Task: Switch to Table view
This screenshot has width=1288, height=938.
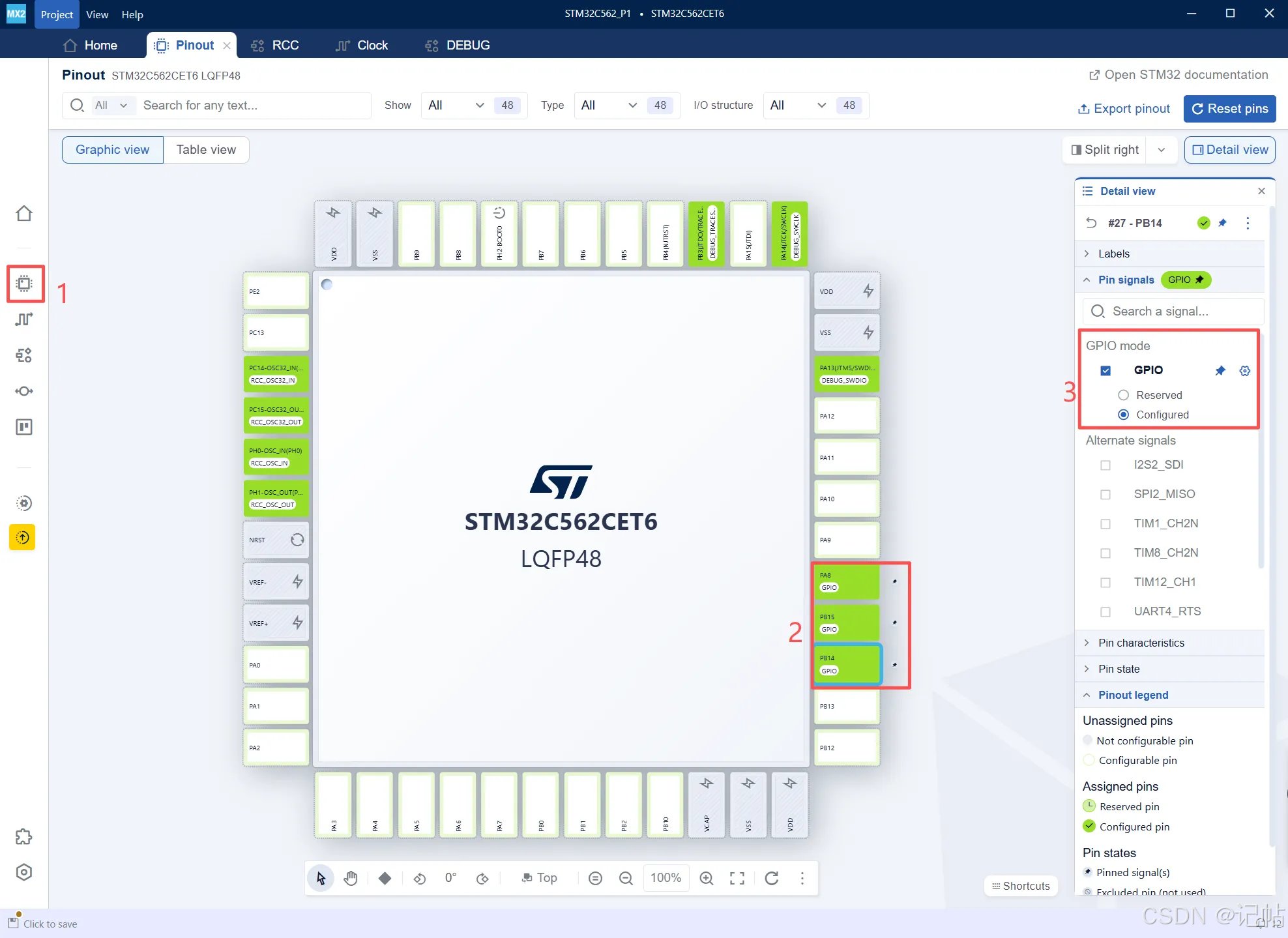Action: pos(206,150)
